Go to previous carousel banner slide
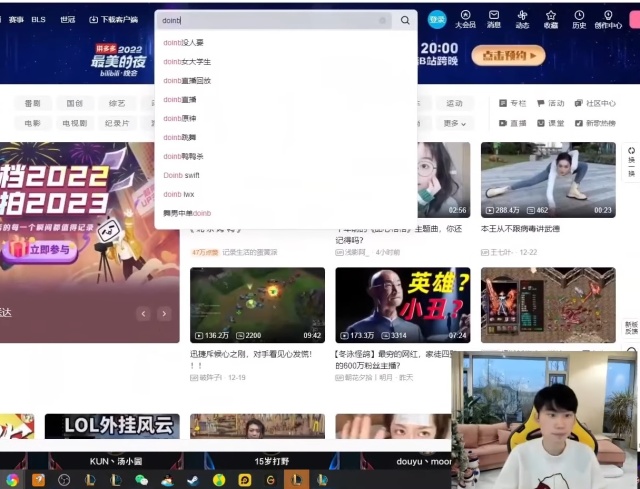The width and height of the screenshot is (640, 489). [x=143, y=313]
